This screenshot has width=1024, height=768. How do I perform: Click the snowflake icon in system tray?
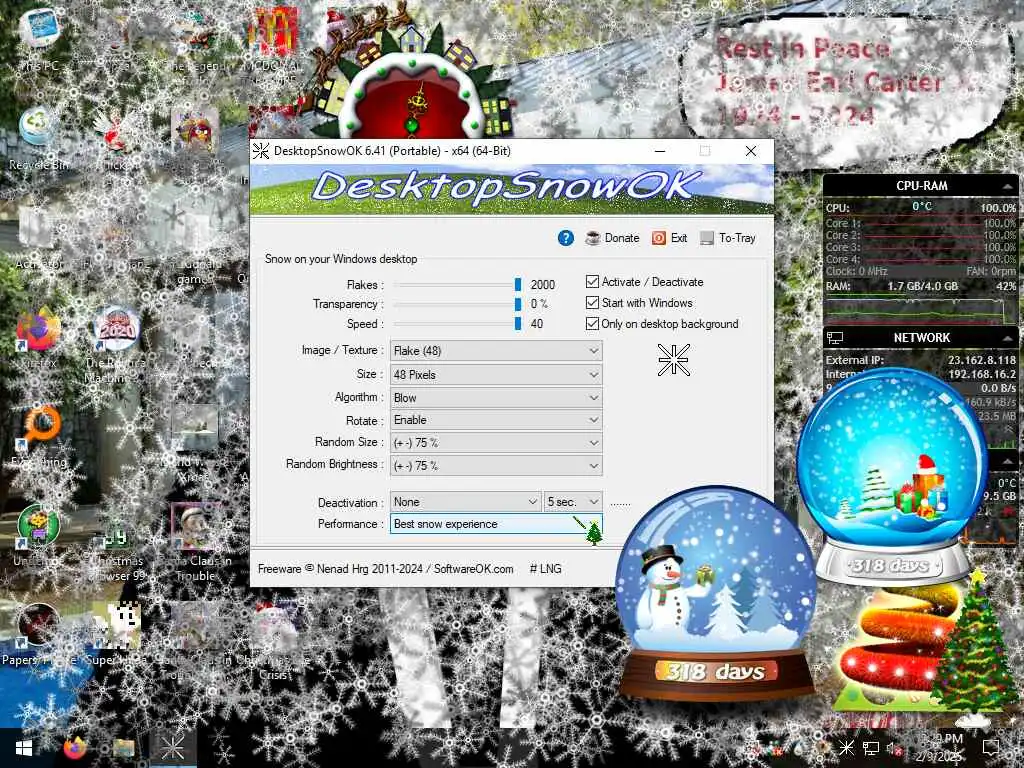(x=846, y=748)
